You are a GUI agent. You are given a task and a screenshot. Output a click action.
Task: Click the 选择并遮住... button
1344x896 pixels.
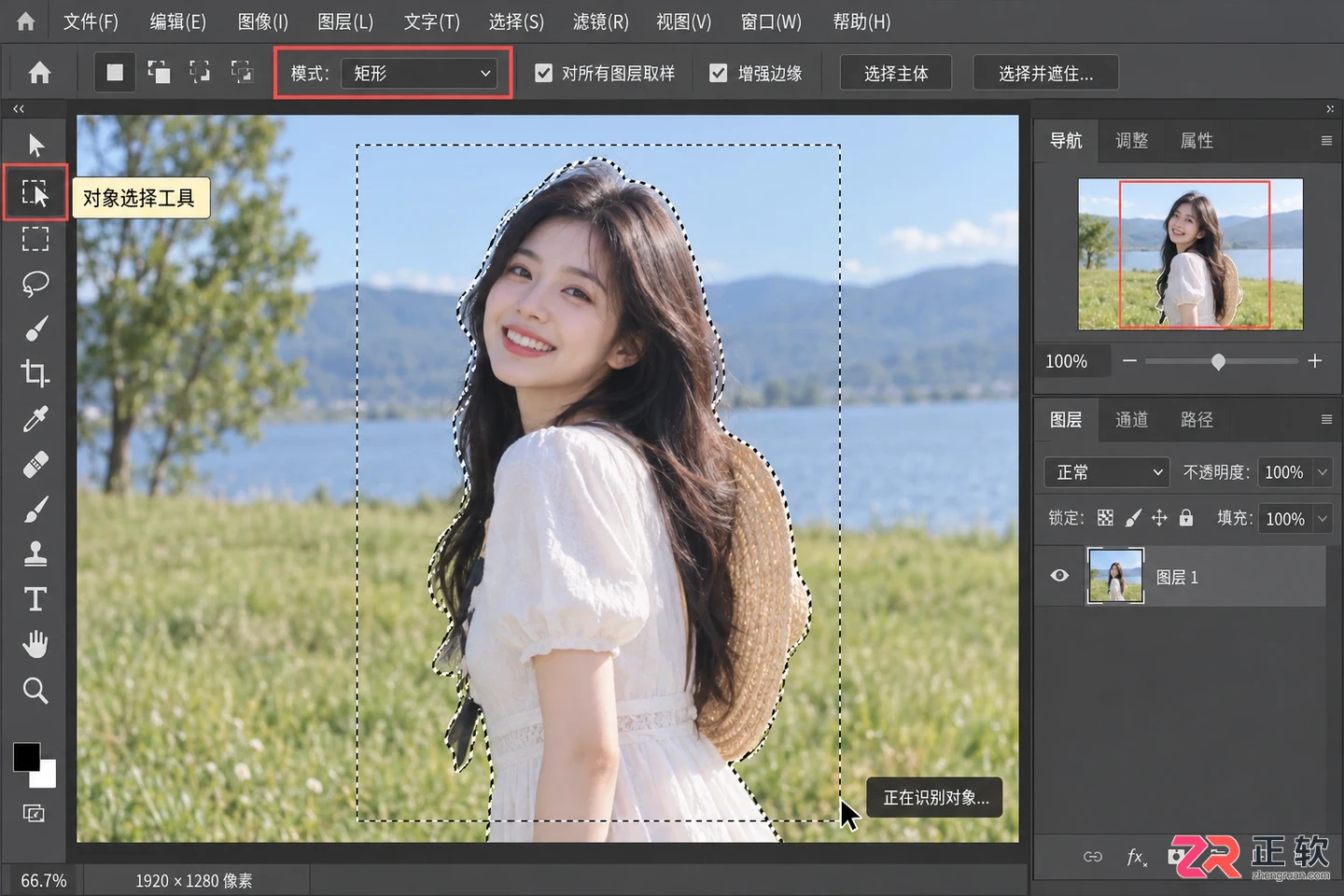(x=1045, y=73)
